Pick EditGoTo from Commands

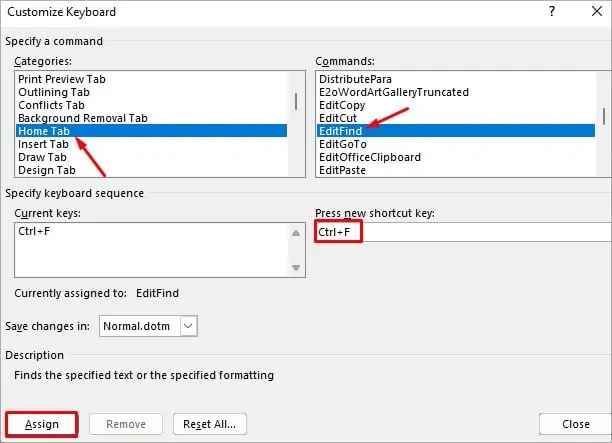tap(343, 144)
